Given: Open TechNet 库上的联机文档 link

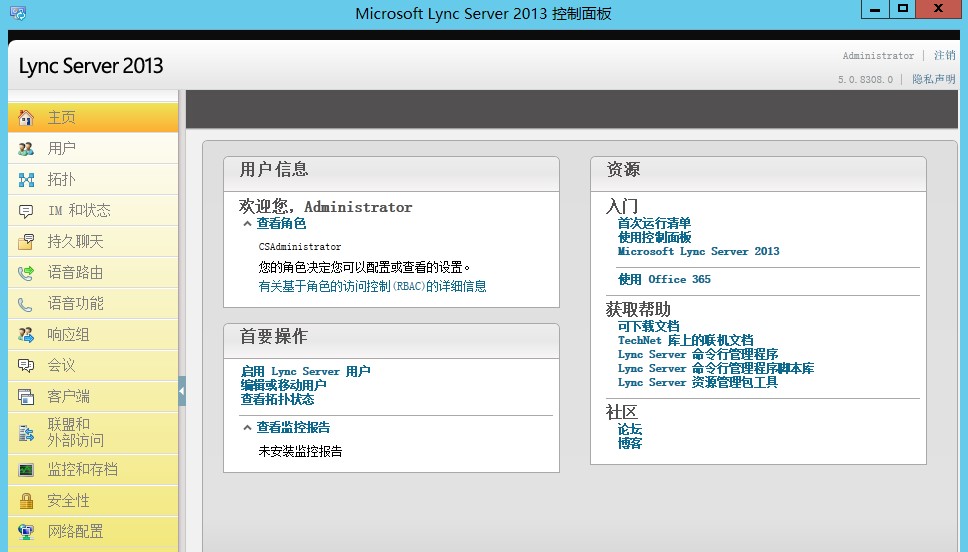Looking at the screenshot, I should (x=685, y=340).
